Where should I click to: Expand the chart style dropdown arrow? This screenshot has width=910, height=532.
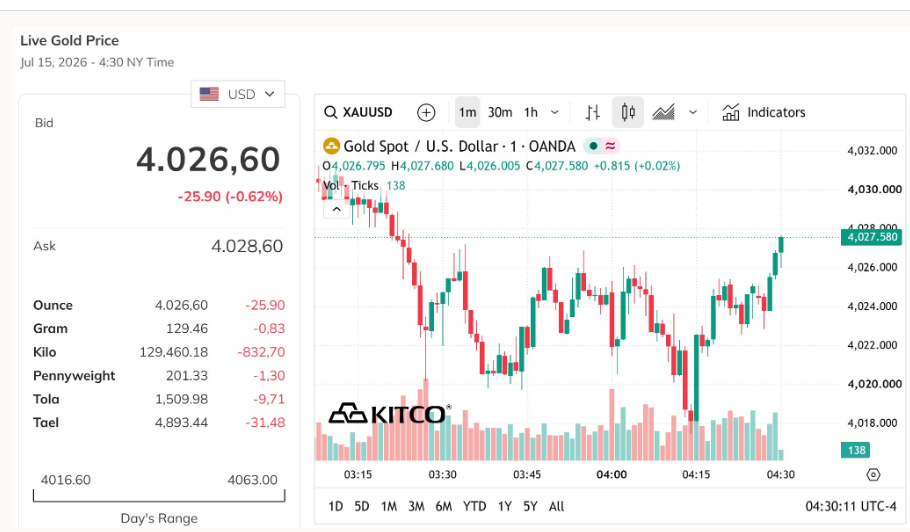point(693,112)
